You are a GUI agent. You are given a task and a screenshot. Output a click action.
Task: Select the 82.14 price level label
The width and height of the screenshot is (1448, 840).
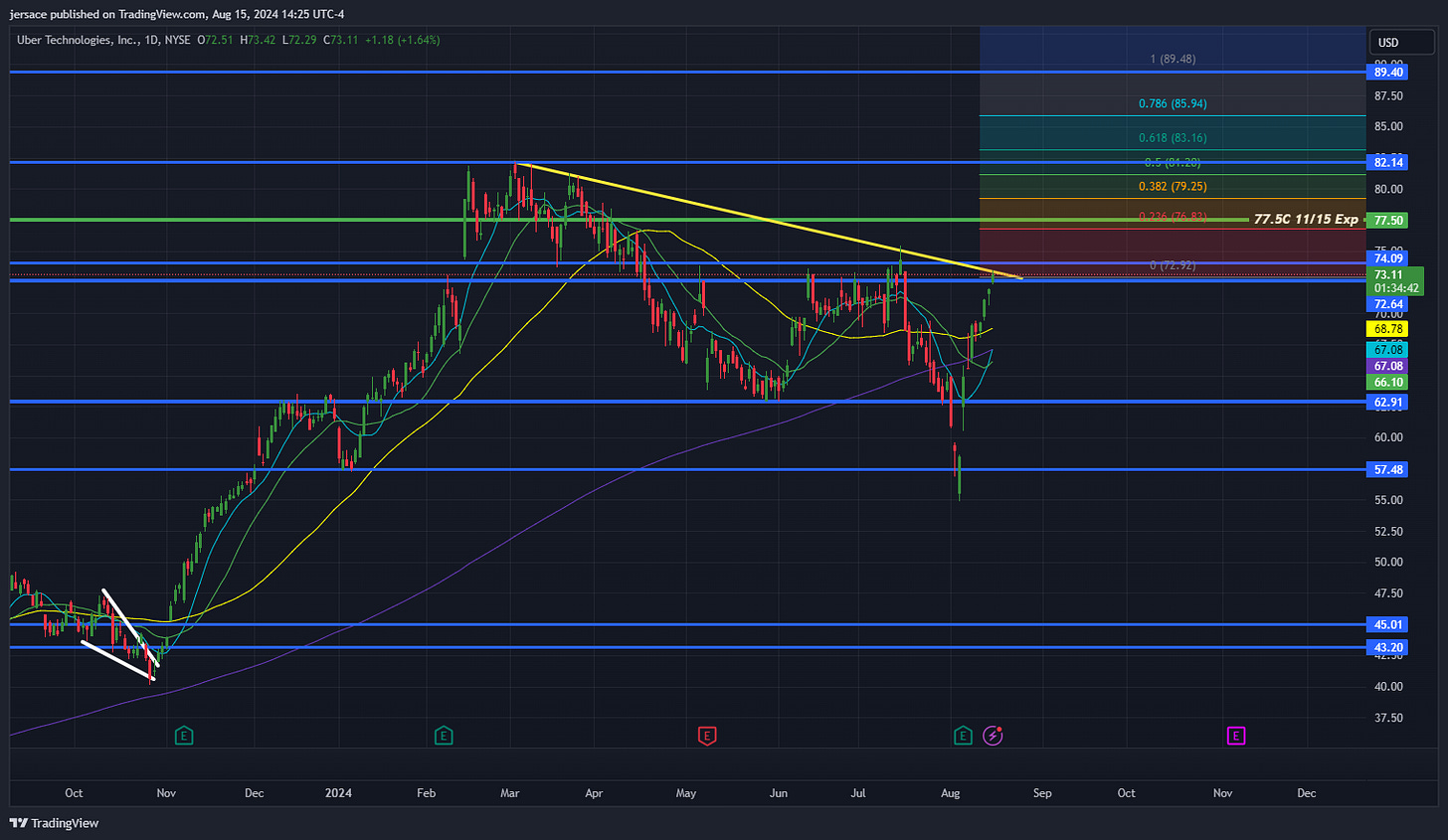(1388, 162)
